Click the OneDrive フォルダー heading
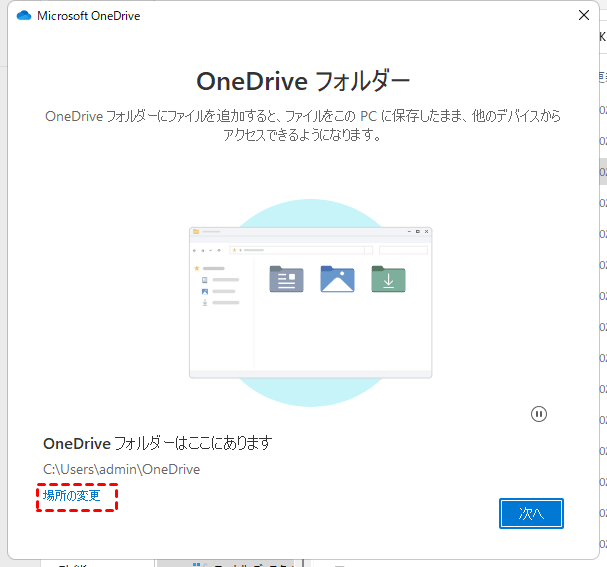The image size is (607, 567). (303, 81)
